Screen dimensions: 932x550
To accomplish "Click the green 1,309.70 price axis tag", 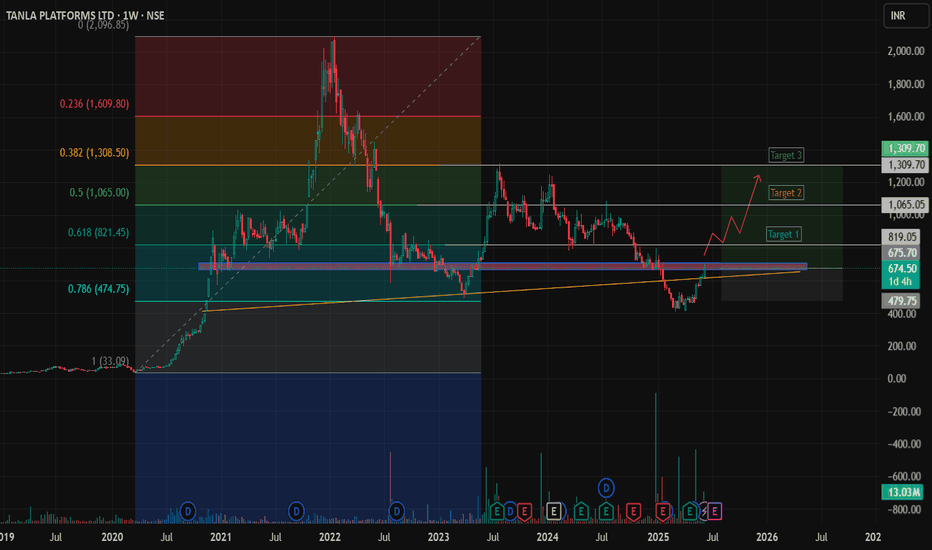I will tap(905, 148).
